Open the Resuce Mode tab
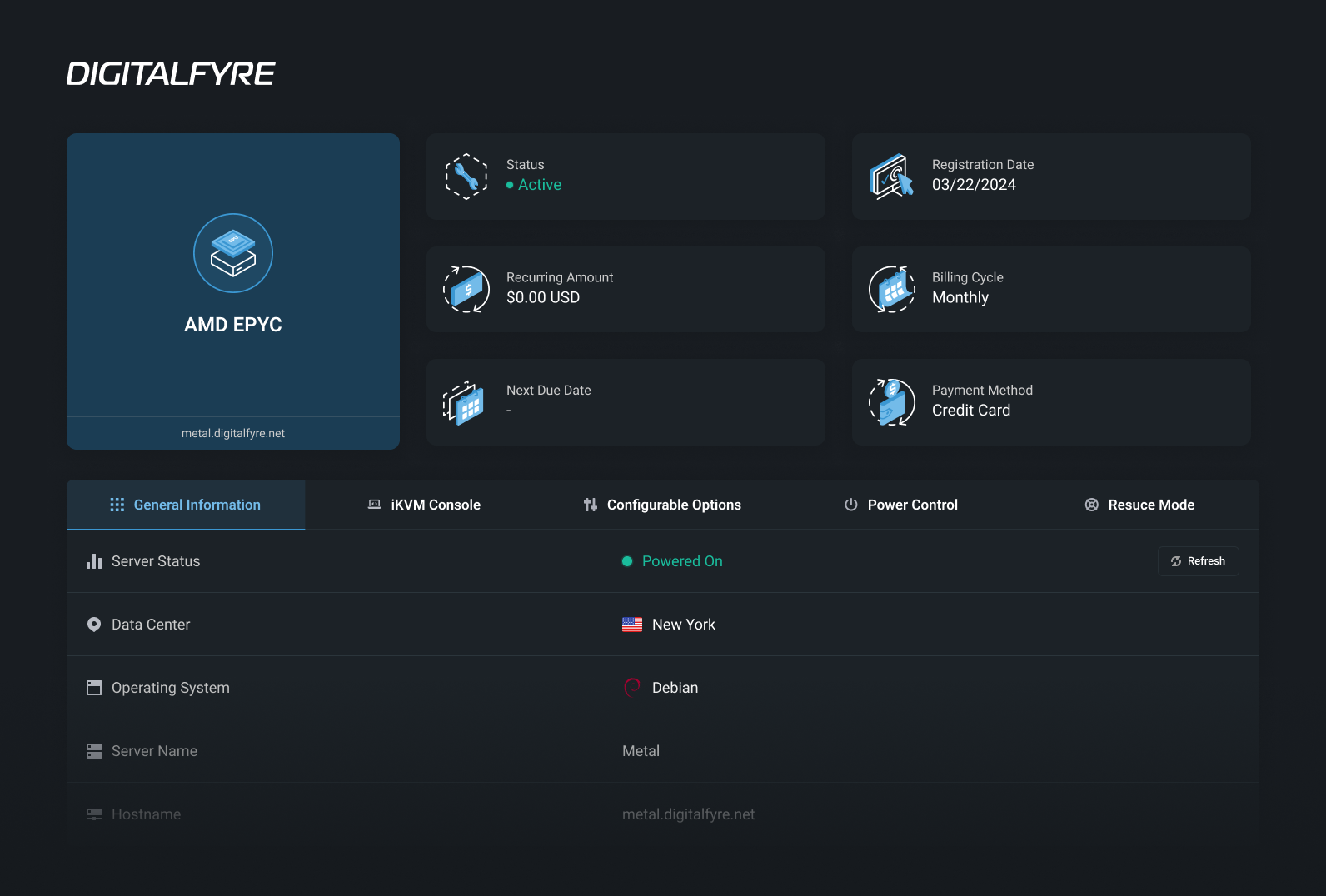1326x896 pixels. 1139,505
